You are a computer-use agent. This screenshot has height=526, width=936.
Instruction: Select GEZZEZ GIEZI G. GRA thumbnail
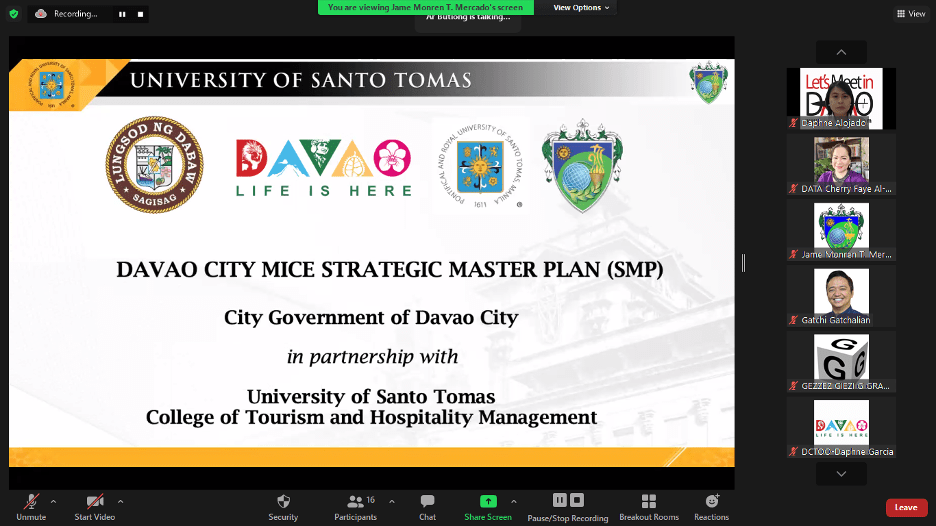pos(841,361)
